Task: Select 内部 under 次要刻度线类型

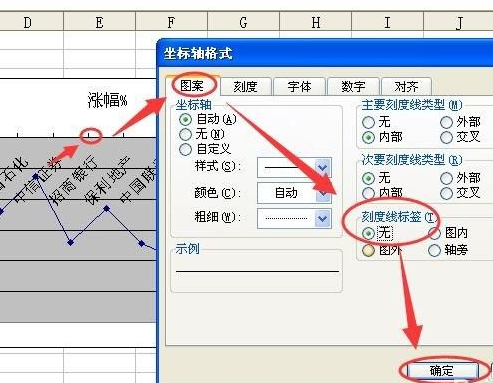Action: coord(368,193)
